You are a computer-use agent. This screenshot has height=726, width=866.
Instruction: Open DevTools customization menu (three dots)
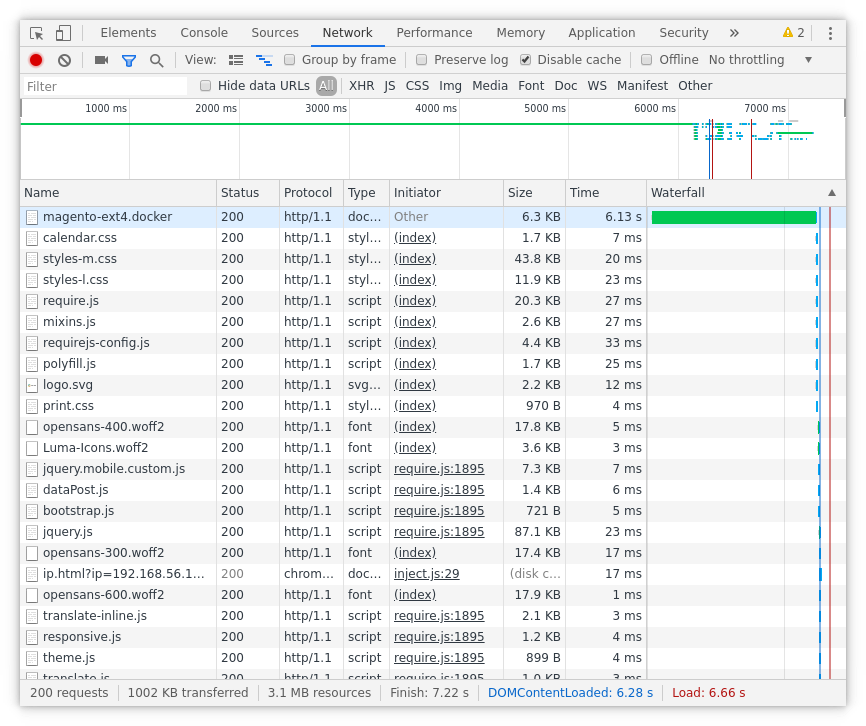point(831,33)
